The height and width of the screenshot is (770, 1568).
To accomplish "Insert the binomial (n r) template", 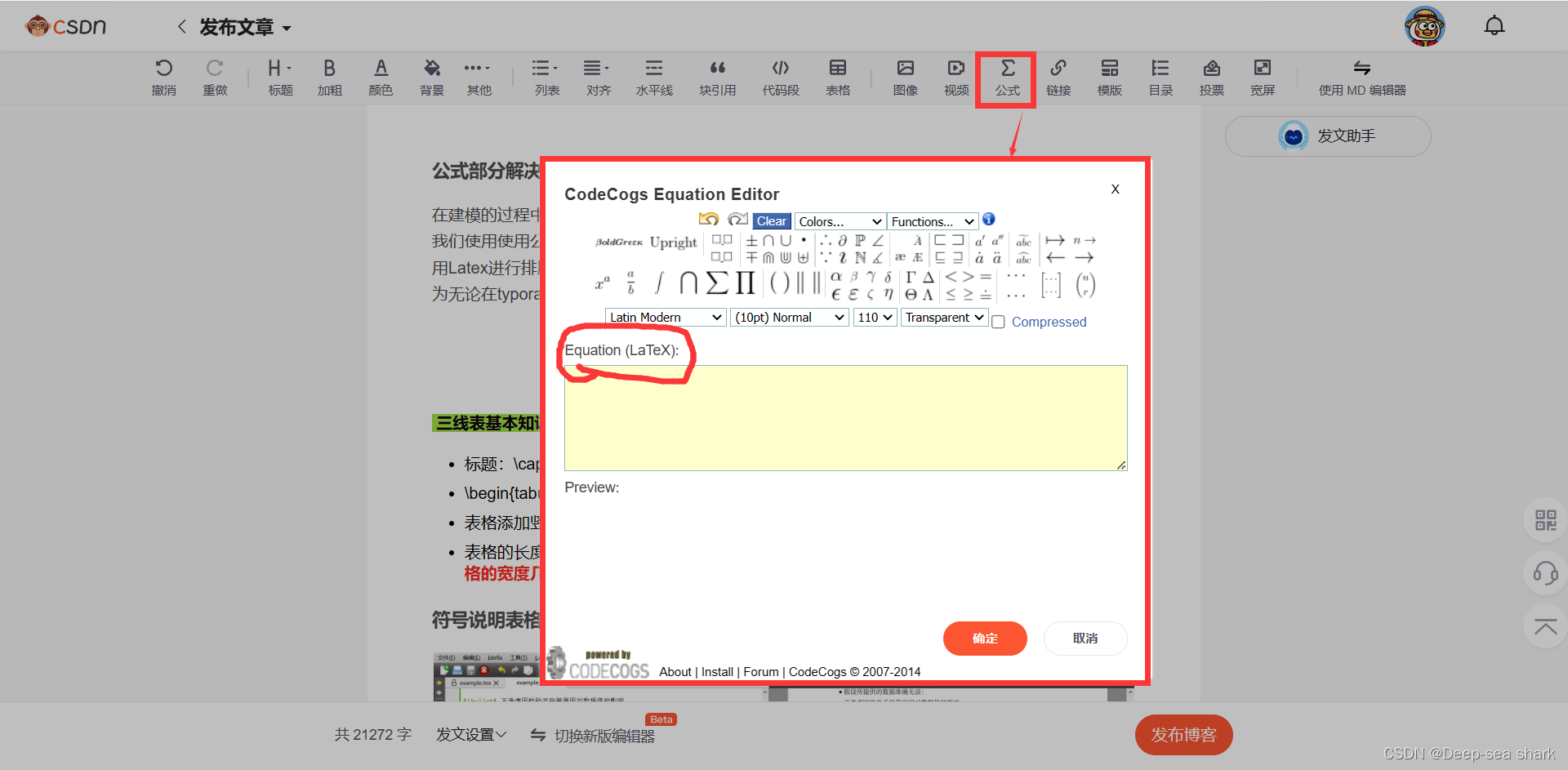I will click(x=1085, y=285).
